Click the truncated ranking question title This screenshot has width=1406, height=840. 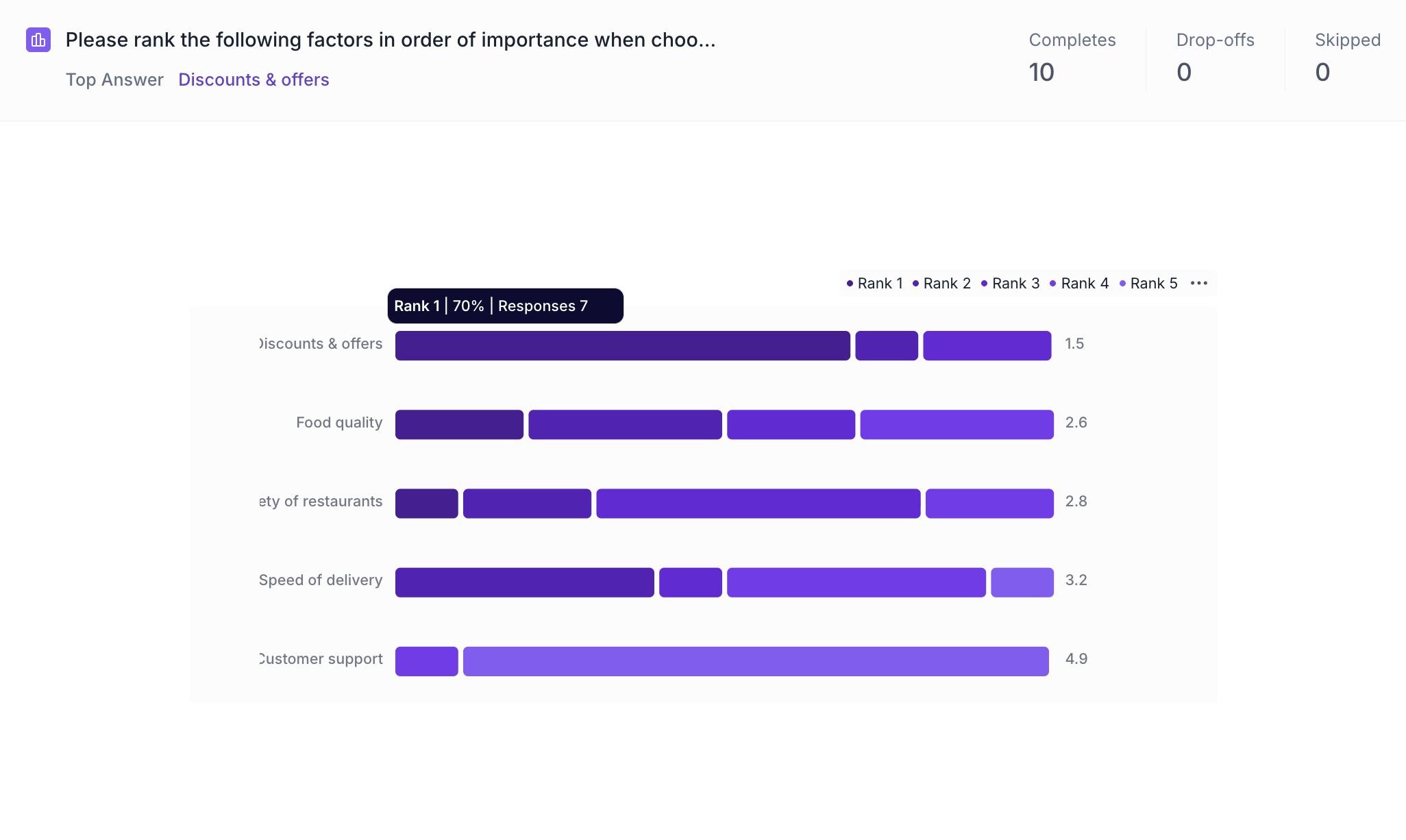tap(390, 40)
